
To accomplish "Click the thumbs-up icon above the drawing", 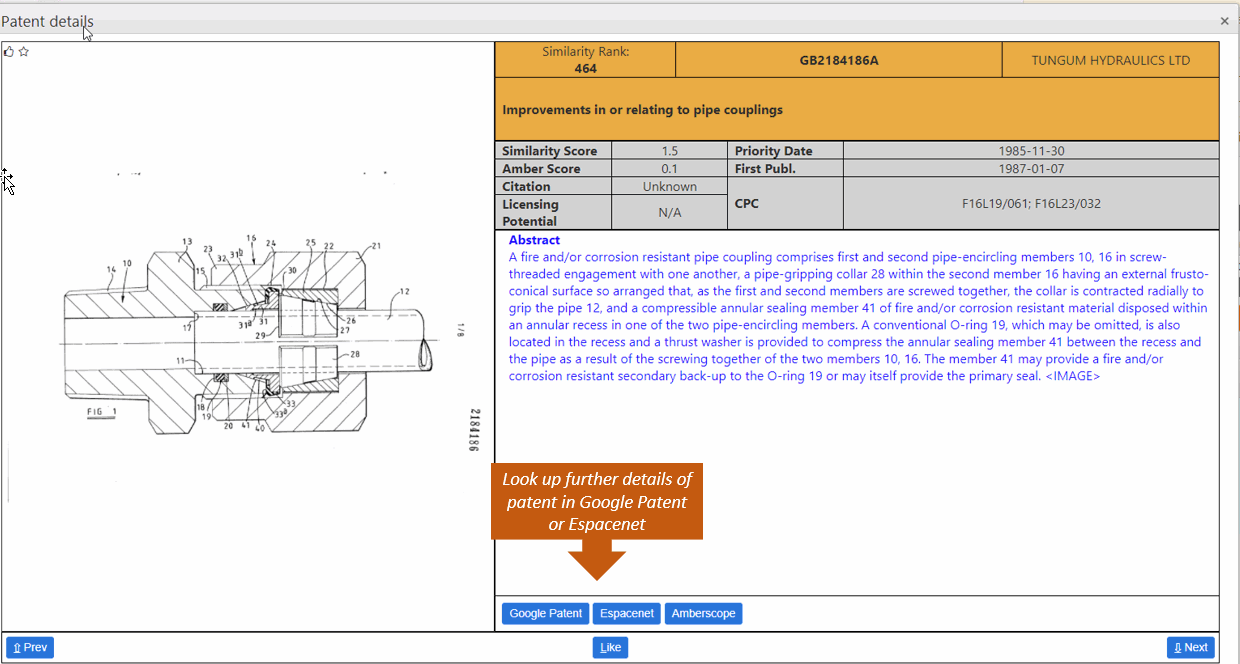I will (x=9, y=51).
